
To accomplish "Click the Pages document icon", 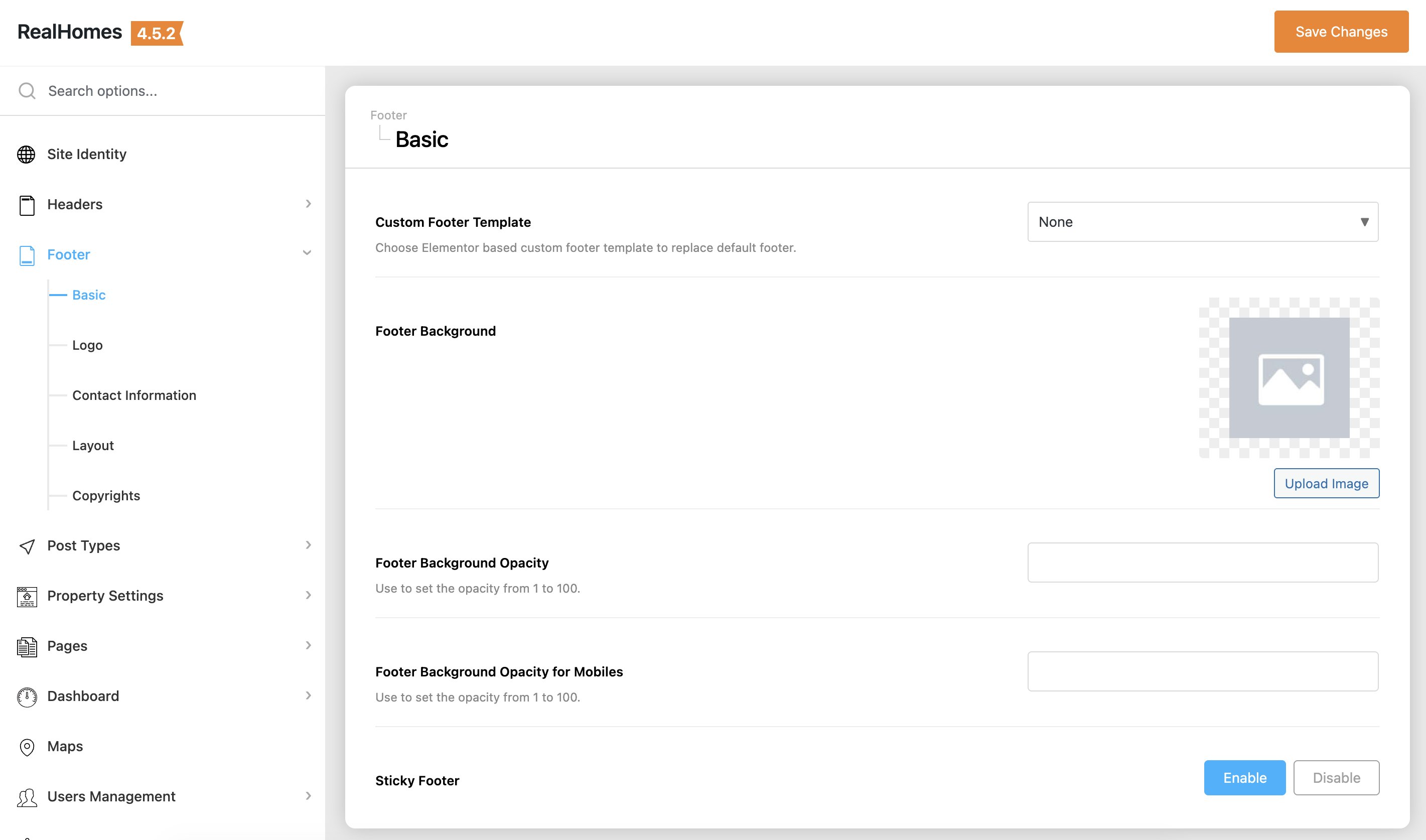I will (x=27, y=646).
